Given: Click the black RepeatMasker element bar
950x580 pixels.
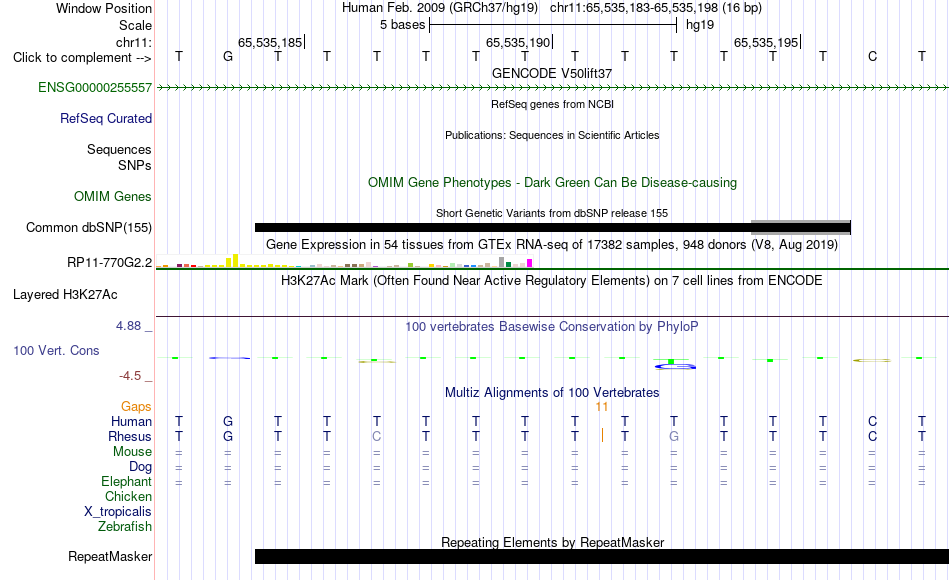Looking at the screenshot, I should [602, 557].
